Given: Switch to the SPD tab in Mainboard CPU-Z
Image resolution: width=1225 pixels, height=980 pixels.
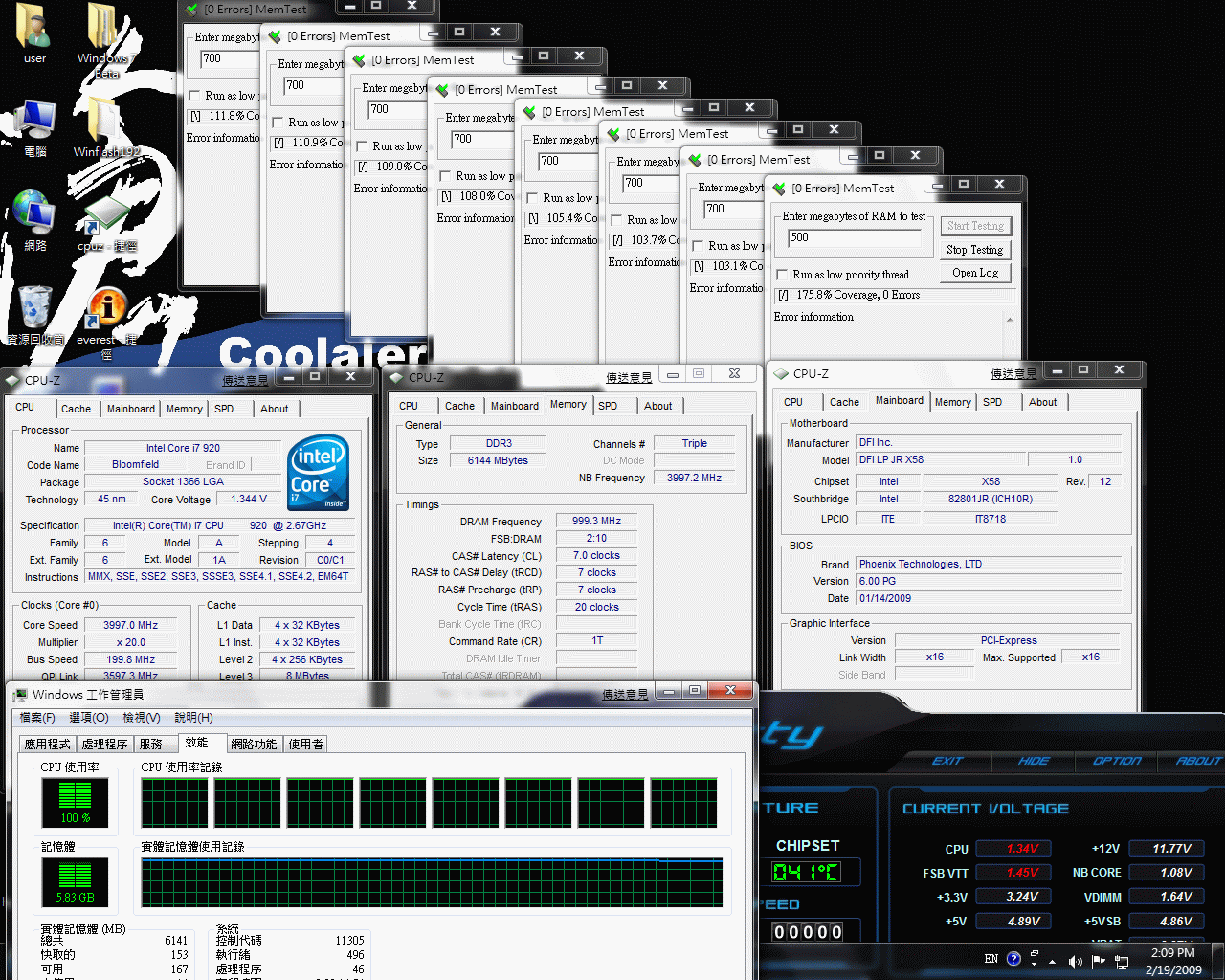Looking at the screenshot, I should [992, 402].
